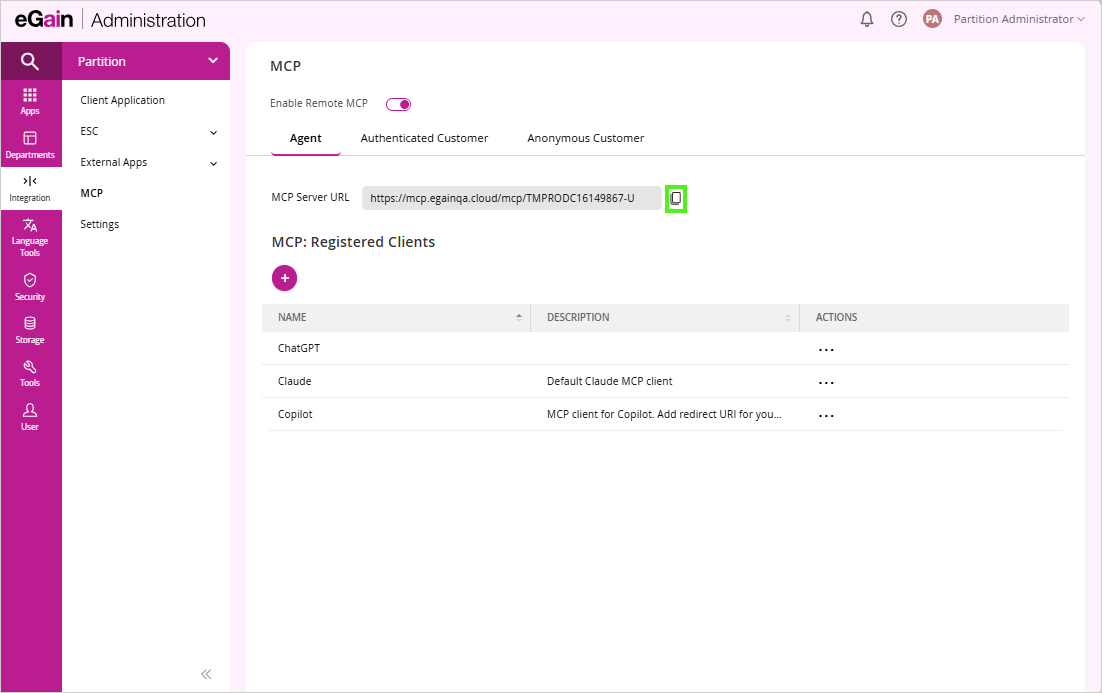Open Partition Administrator user dropdown
This screenshot has width=1102, height=693.
[x=1018, y=19]
